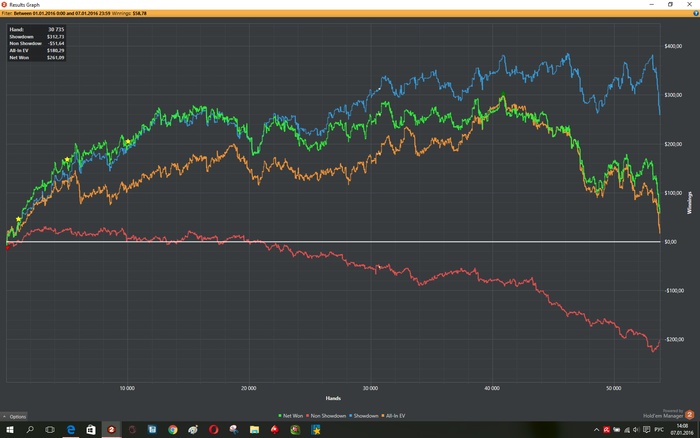Toggle the Non Showdown legend entry
This screenshot has width=700, height=438.
pyautogui.click(x=325, y=416)
